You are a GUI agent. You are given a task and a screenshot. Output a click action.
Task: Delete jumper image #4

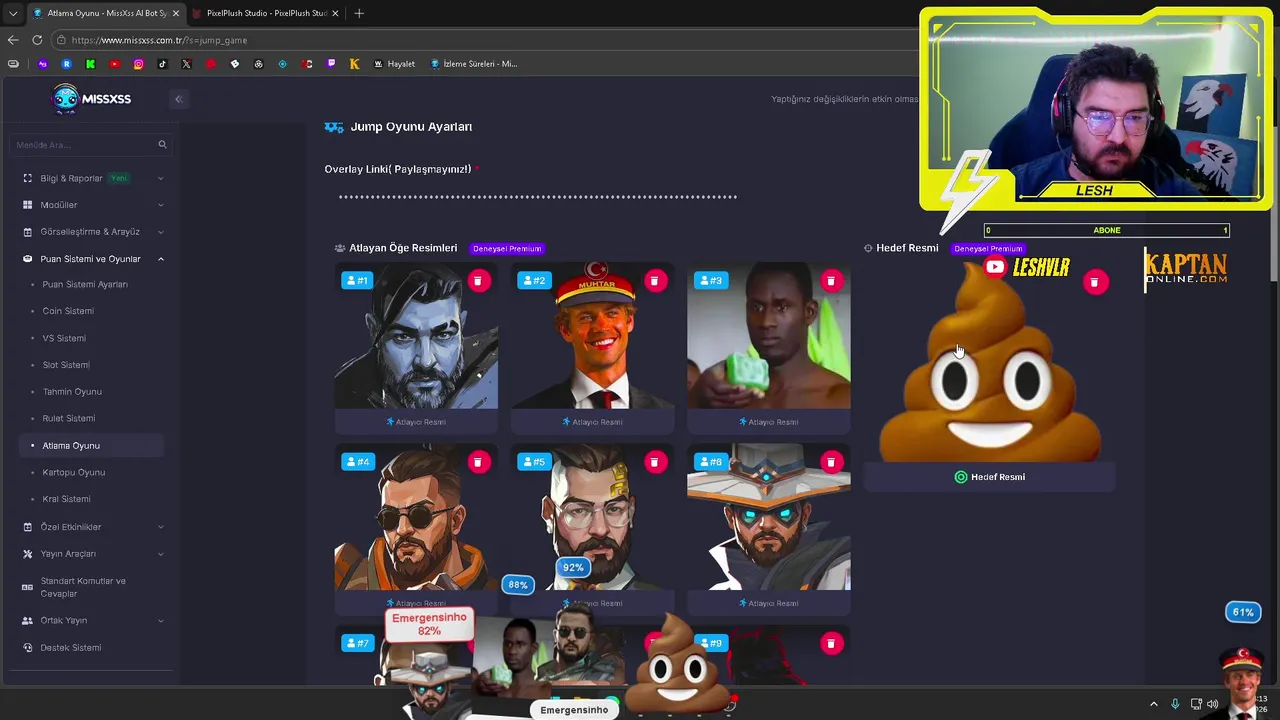tap(477, 462)
